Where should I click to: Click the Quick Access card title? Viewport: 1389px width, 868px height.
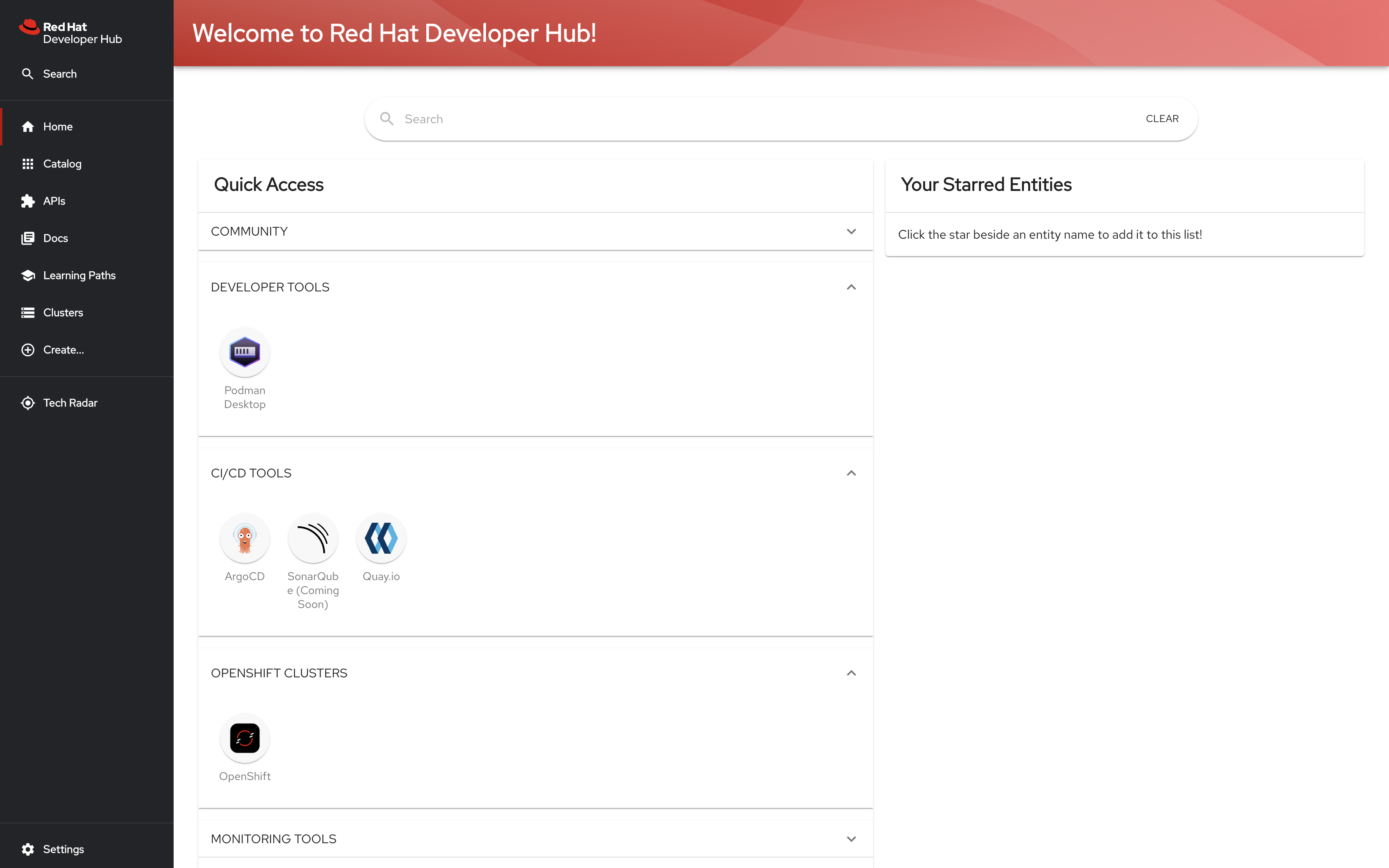tap(269, 184)
